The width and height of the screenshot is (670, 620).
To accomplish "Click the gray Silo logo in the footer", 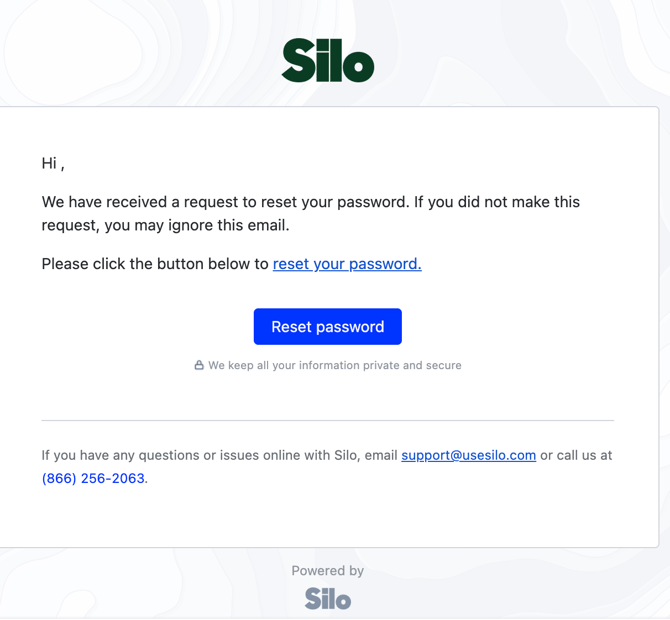I will tap(328, 598).
